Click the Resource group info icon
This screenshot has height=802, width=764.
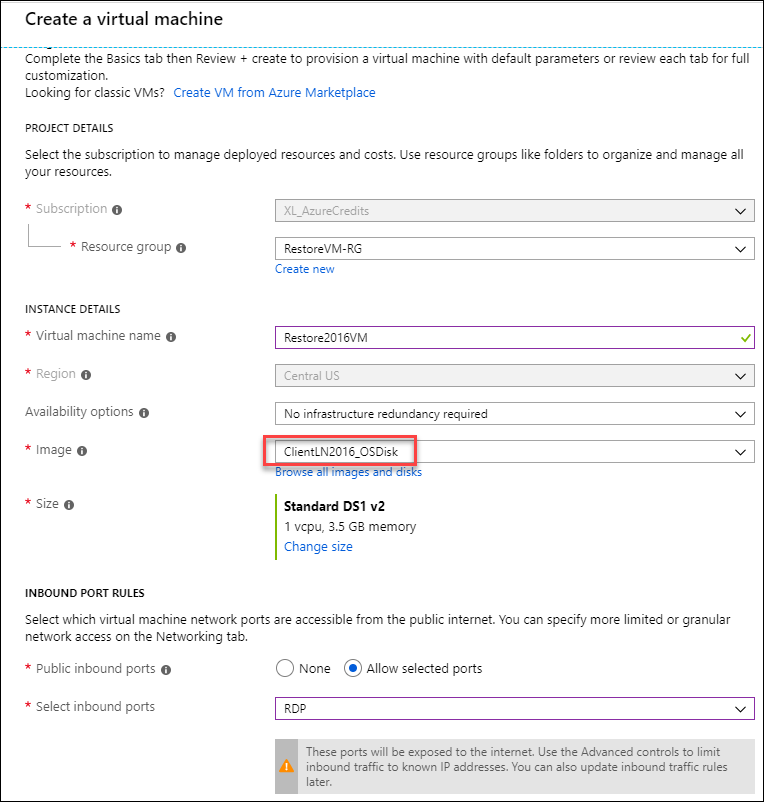181,248
